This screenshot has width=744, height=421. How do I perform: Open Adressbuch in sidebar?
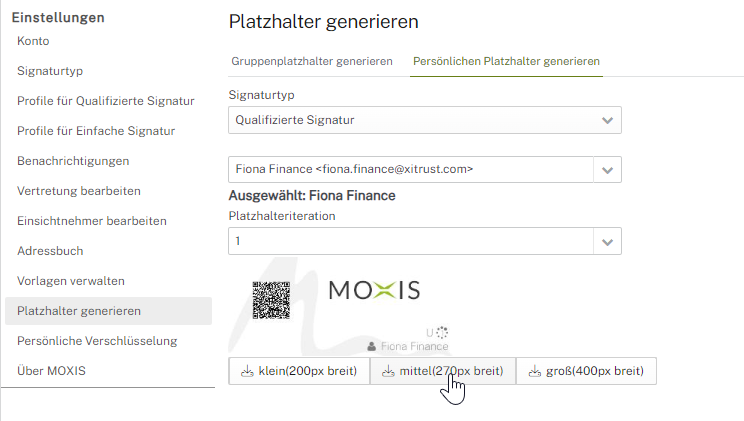tap(50, 251)
